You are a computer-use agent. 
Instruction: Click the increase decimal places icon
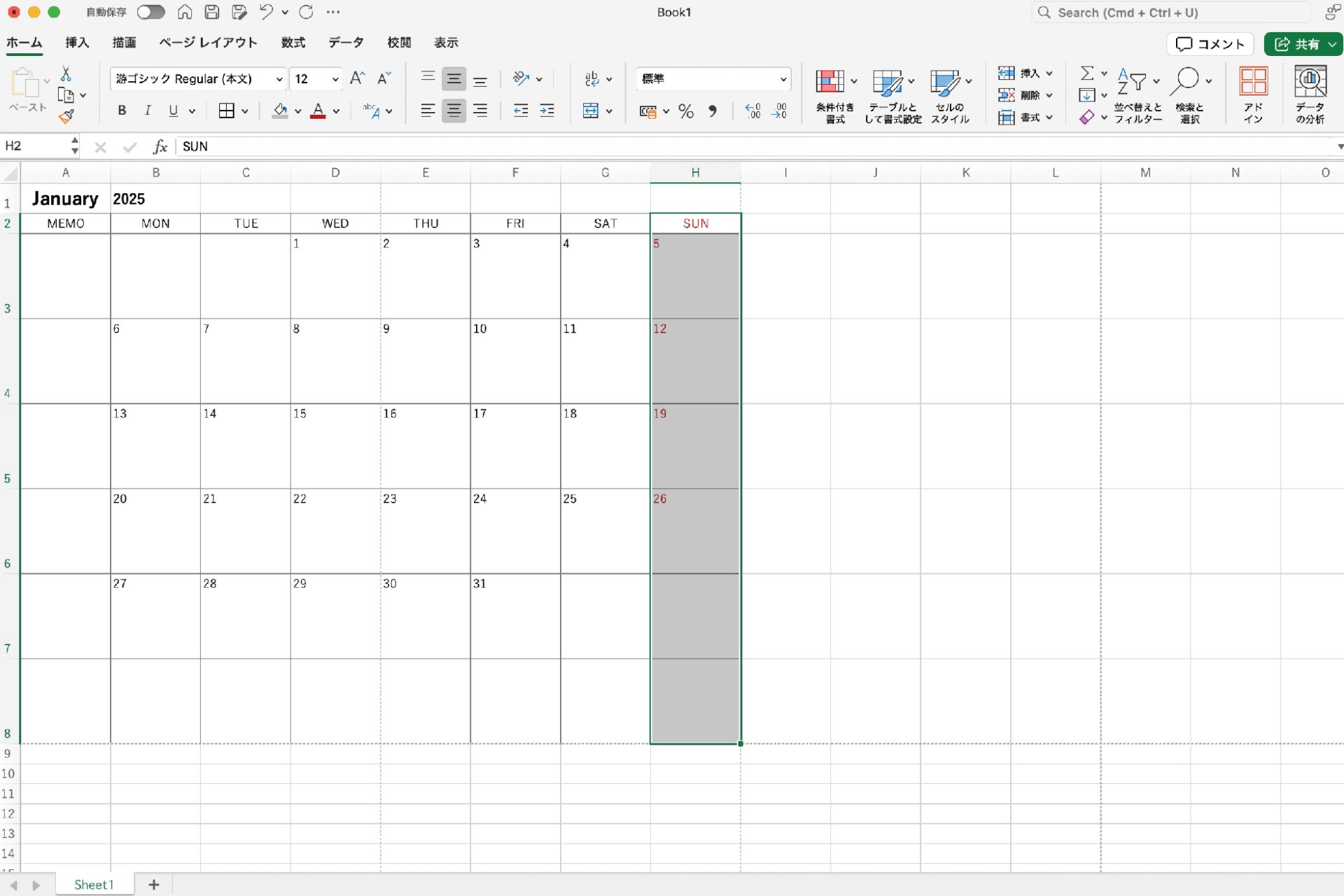click(x=752, y=111)
